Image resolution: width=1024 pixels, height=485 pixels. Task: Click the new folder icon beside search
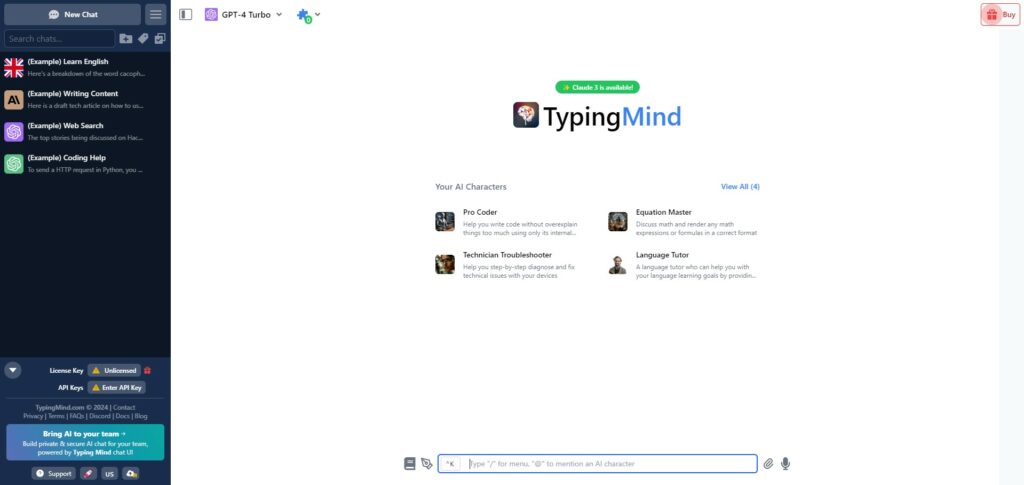[x=125, y=39]
